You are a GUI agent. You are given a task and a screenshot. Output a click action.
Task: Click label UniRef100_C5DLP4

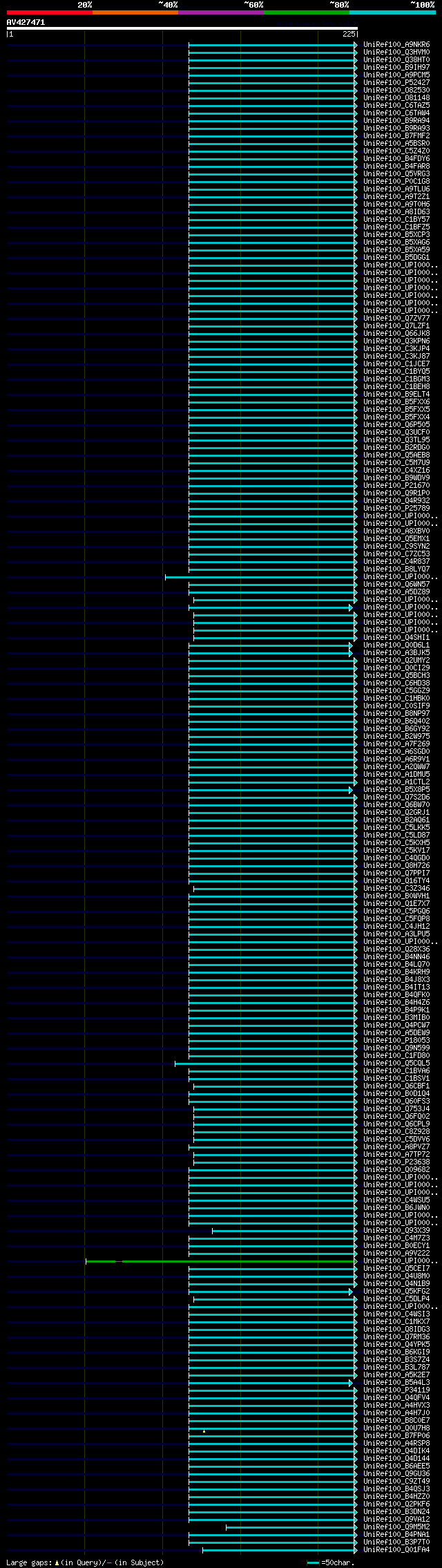point(396,1299)
